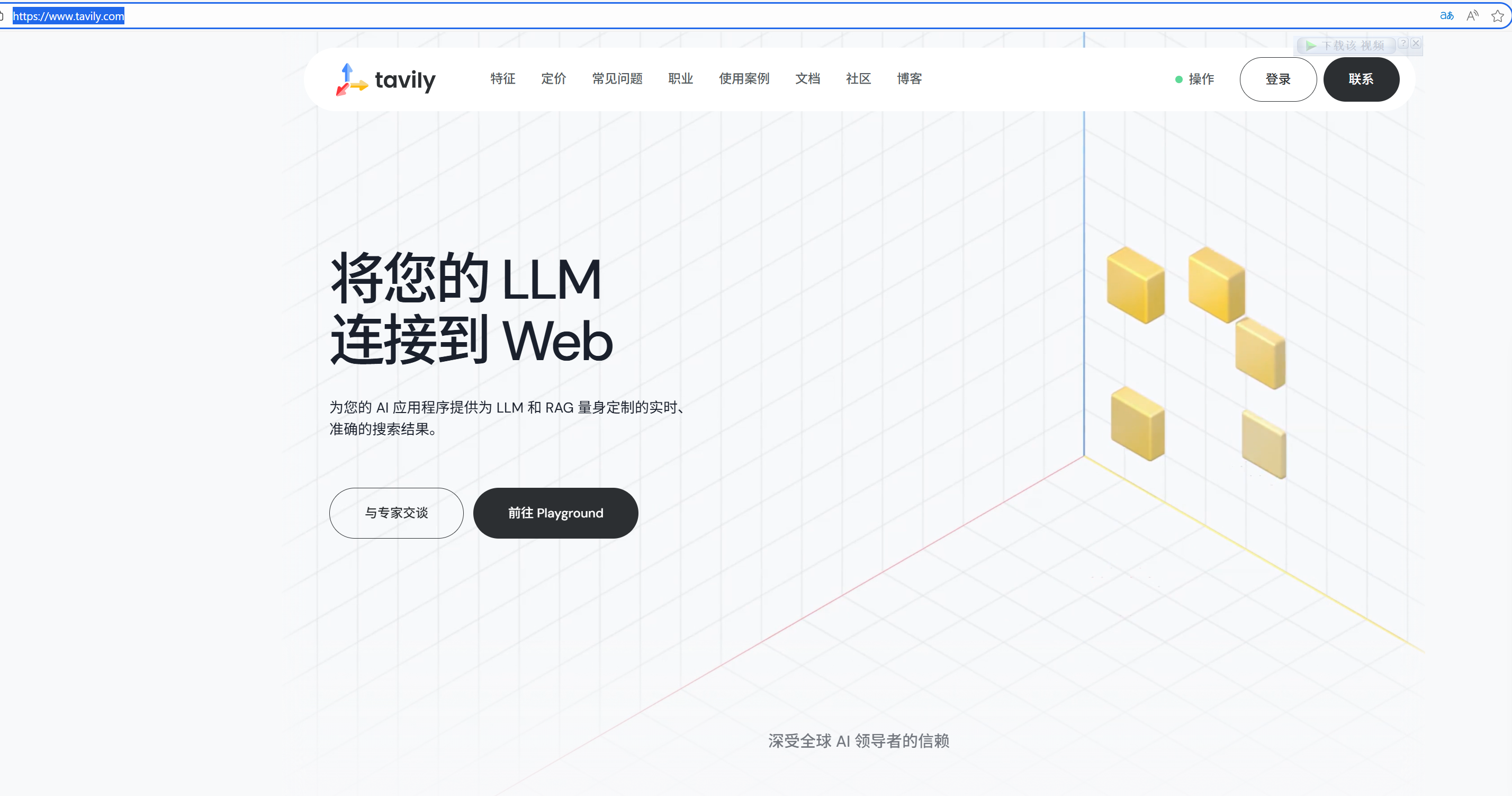1512x796 pixels.
Task: Click the help question mark on download overlay
Action: pyautogui.click(x=1403, y=43)
